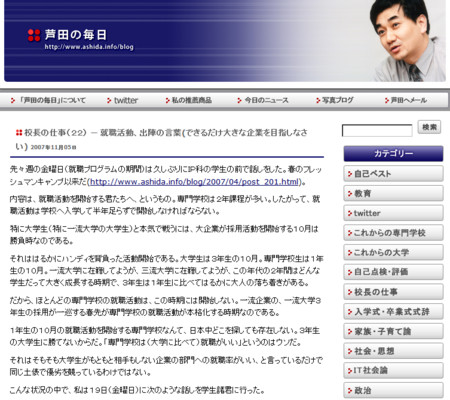Click the 芦田の毎日 blog title in header
The image size is (450, 400).
pos(76,35)
